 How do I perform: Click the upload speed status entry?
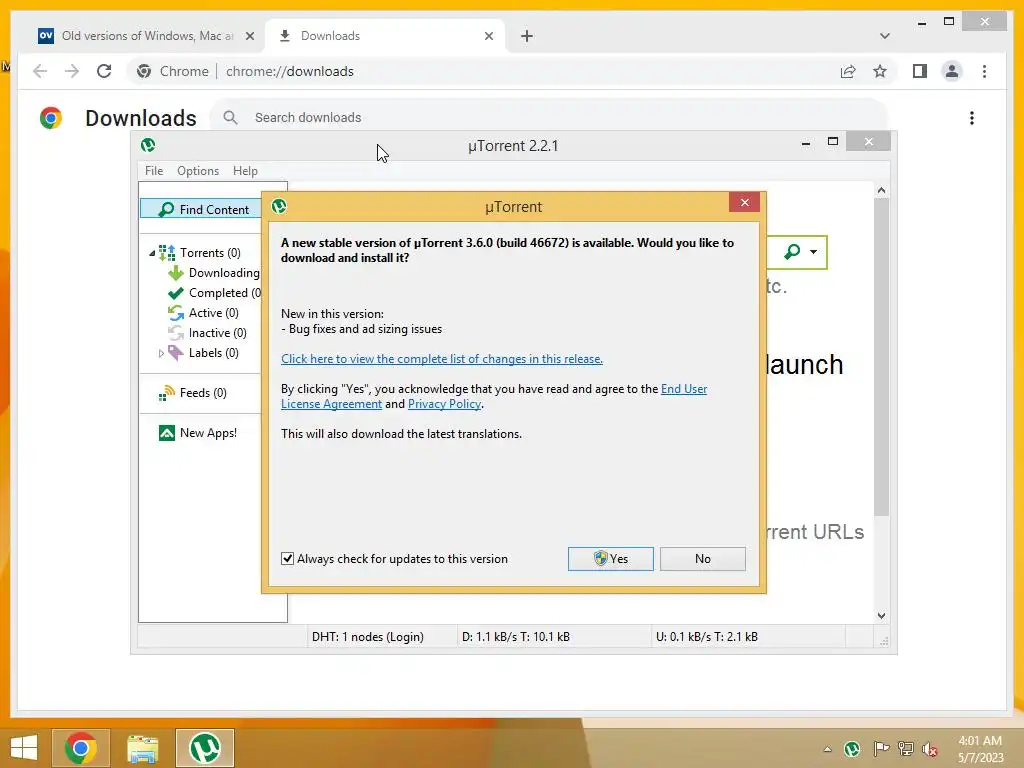[x=707, y=637]
